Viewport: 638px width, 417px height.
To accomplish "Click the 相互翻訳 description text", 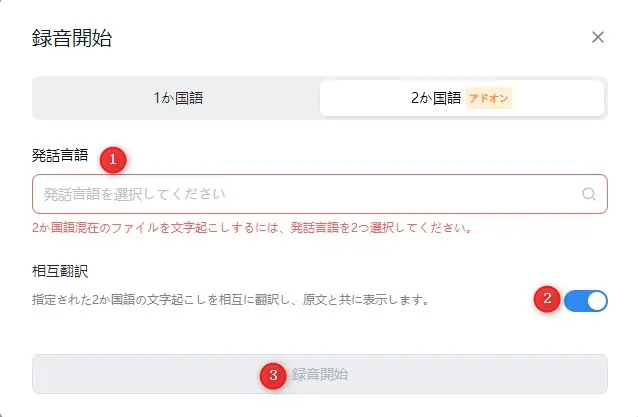I will click(x=230, y=299).
